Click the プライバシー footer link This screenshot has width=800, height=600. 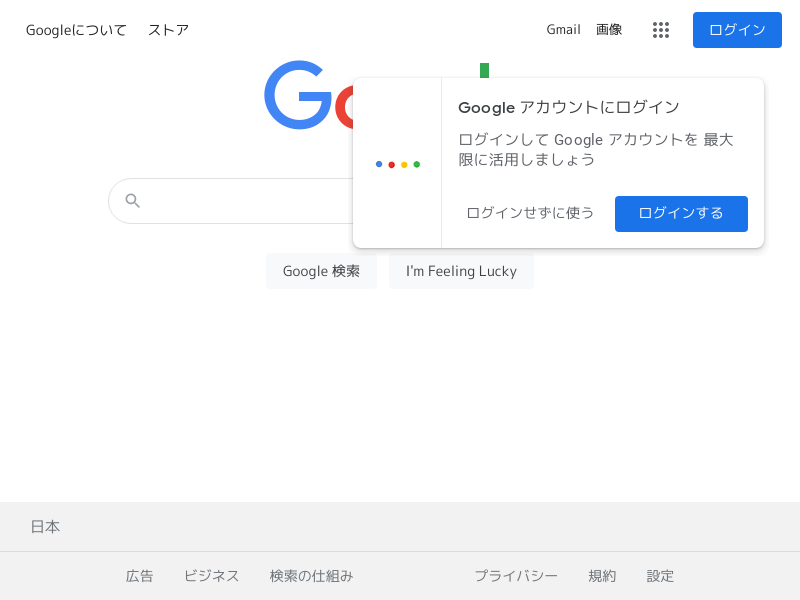(x=516, y=576)
